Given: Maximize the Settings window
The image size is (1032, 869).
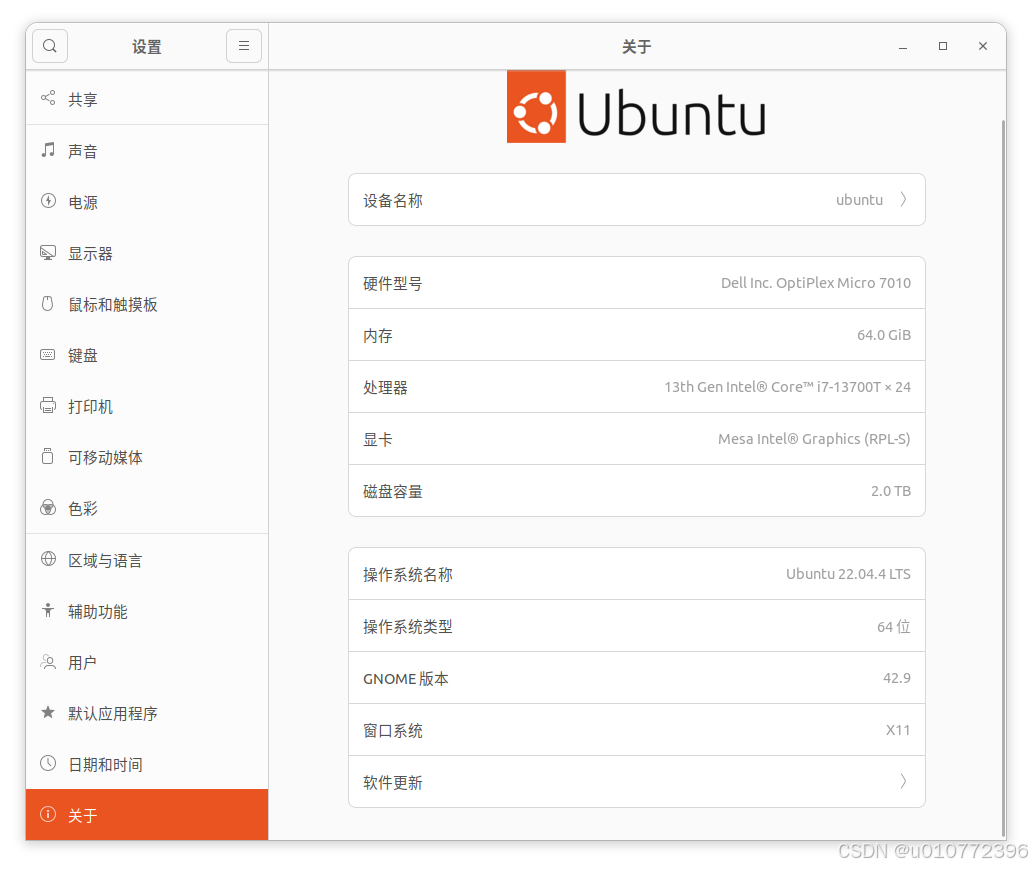Looking at the screenshot, I should [943, 46].
